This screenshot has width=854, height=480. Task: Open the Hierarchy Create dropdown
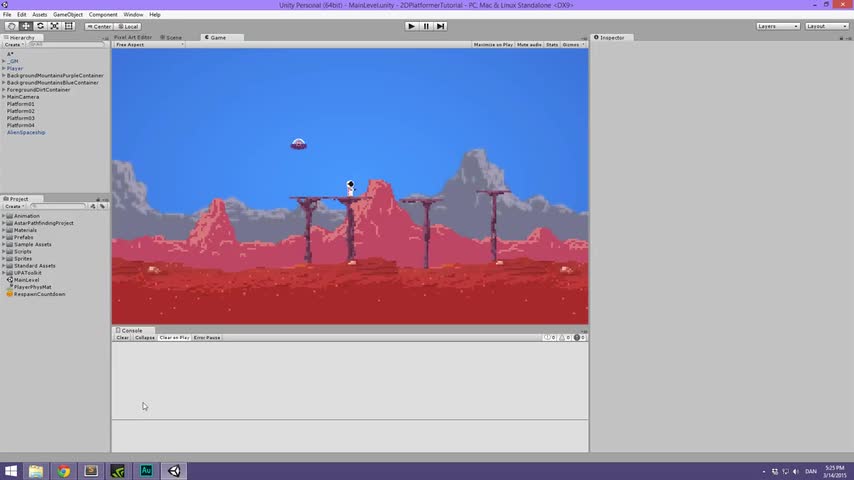[x=14, y=45]
